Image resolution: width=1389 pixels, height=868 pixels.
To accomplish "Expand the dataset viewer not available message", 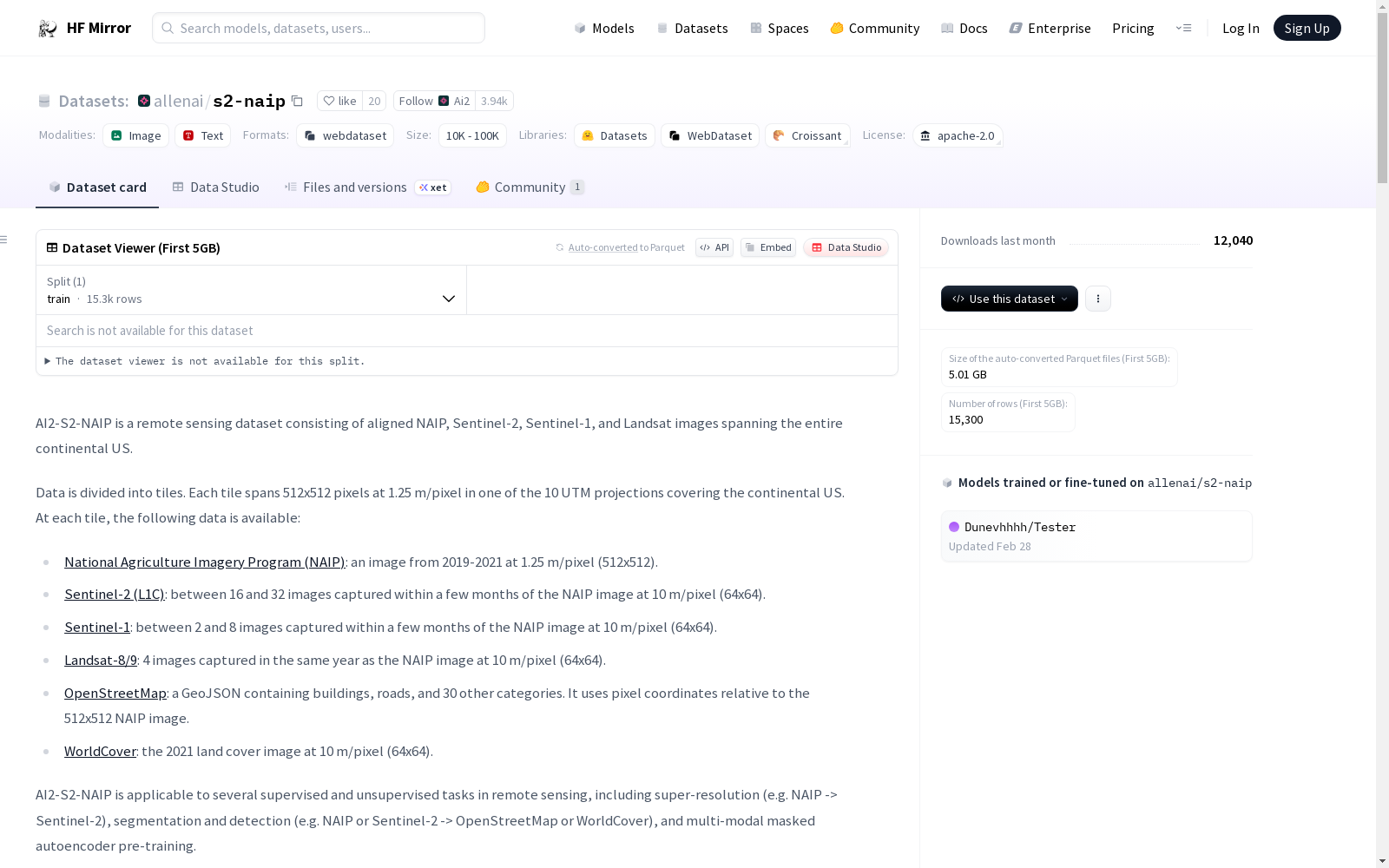I will point(206,361).
